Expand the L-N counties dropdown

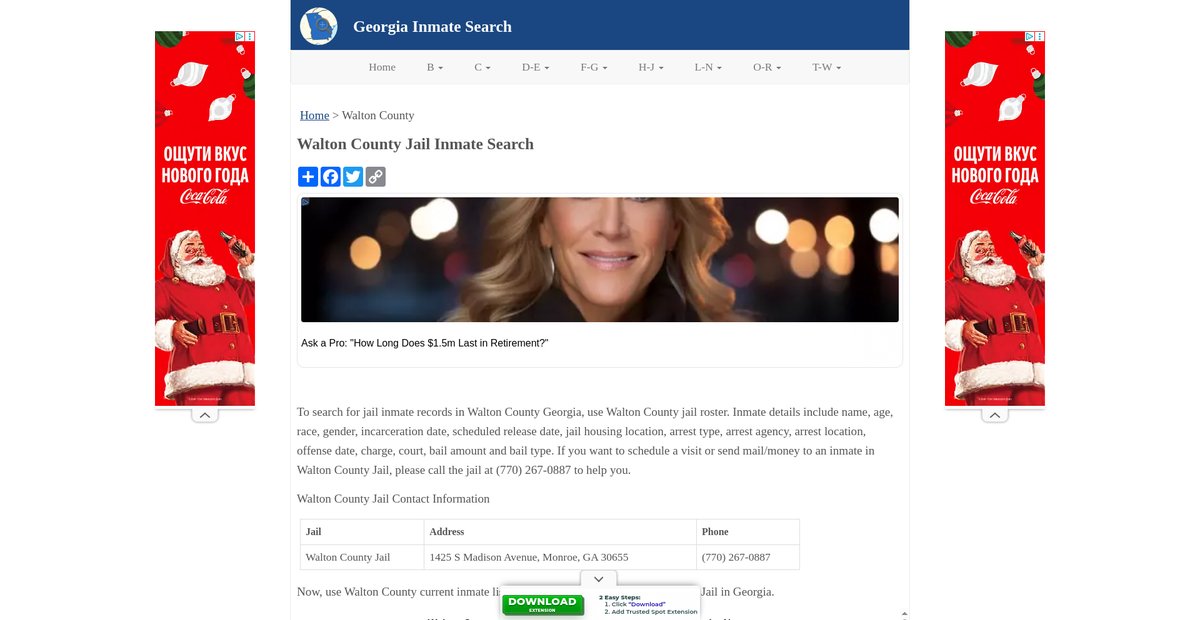(x=708, y=67)
